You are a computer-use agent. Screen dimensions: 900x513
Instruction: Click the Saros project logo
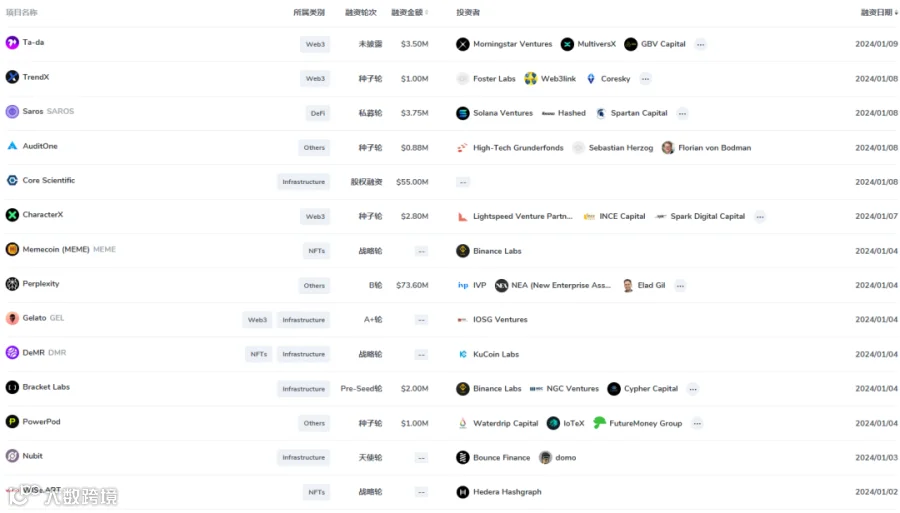[x=12, y=111]
